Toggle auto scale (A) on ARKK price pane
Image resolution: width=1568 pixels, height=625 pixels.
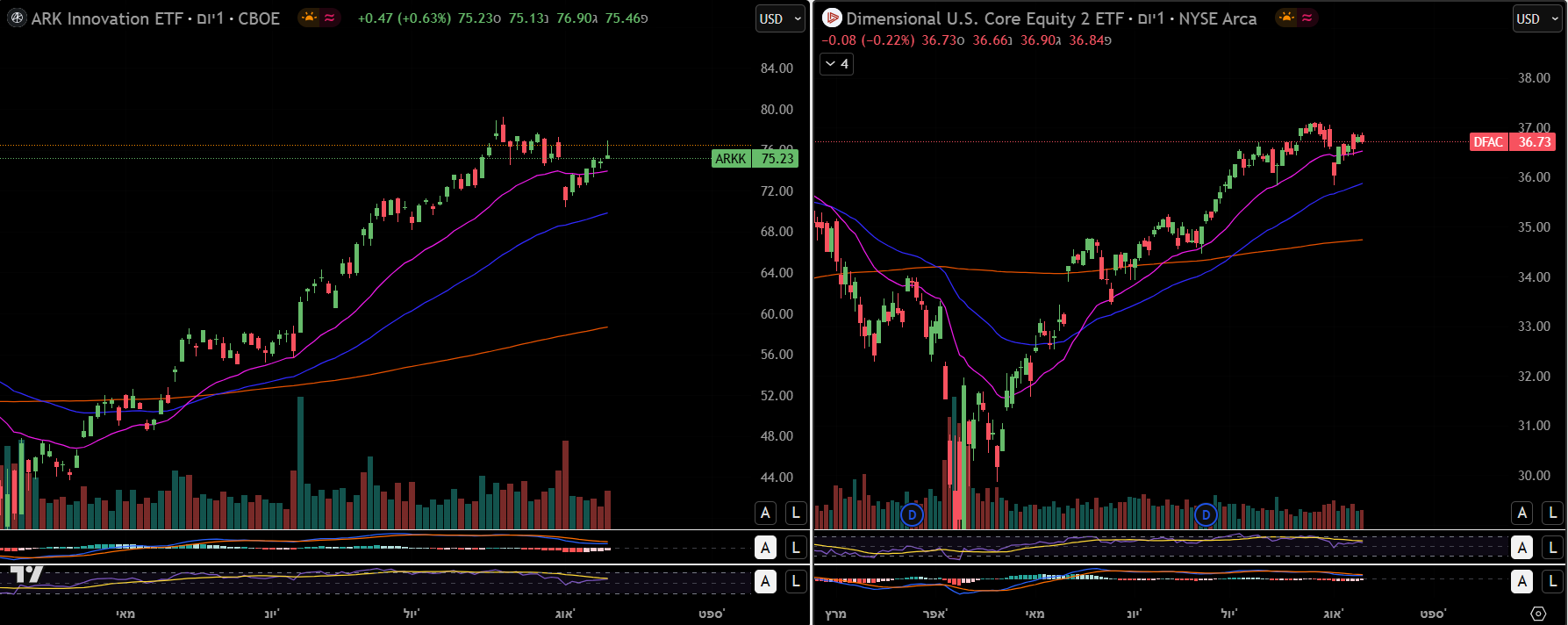[765, 514]
